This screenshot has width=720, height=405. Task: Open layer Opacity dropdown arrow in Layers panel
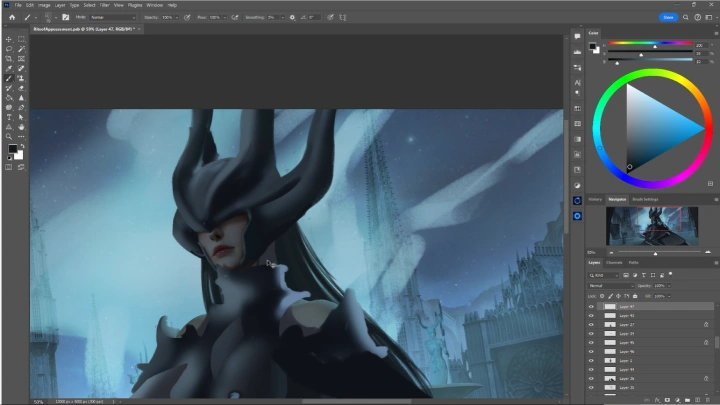pos(669,286)
